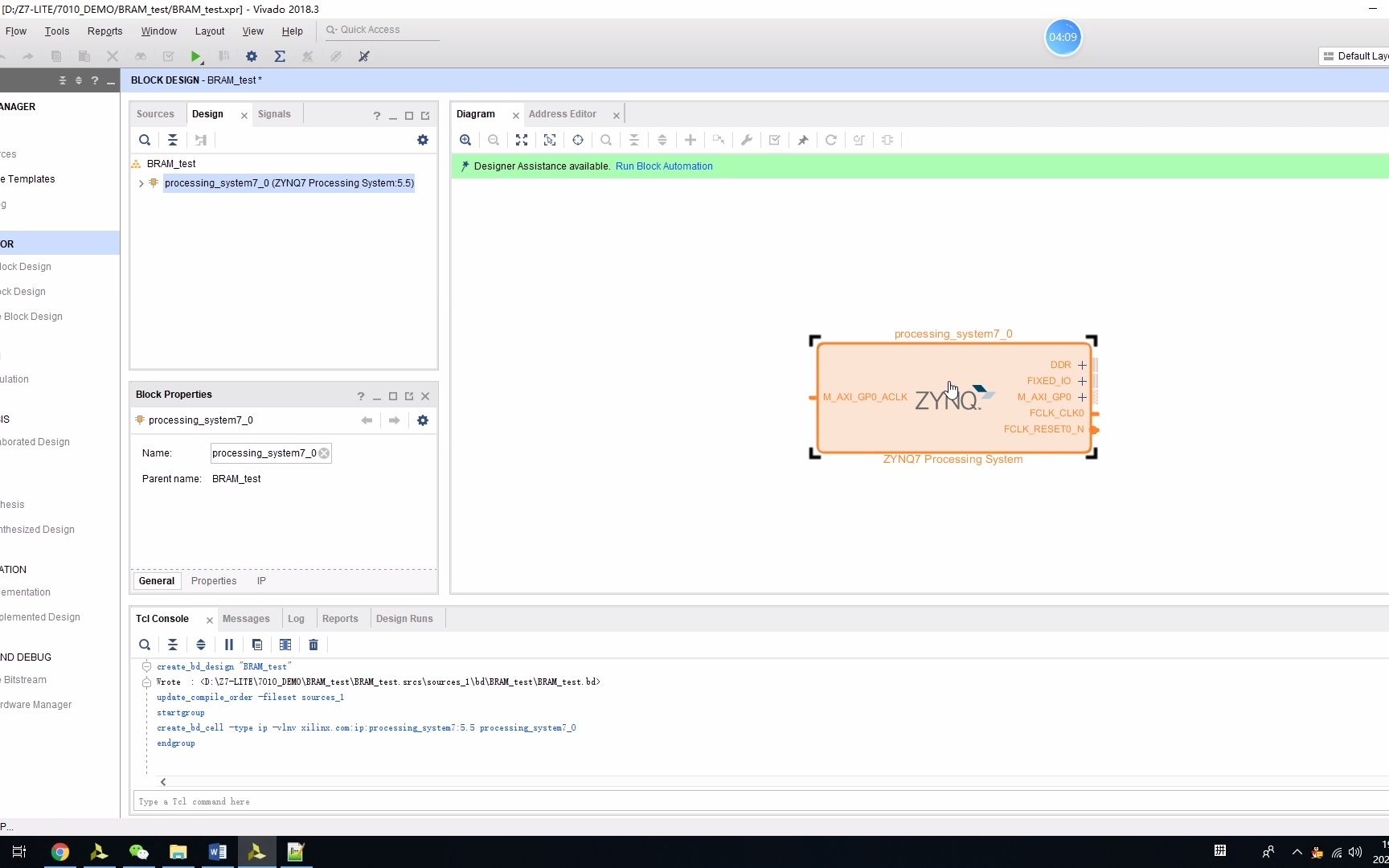Expand the M_AXI_GP0 interface plus sign
Viewport: 1389px width, 868px height.
coord(1082,397)
